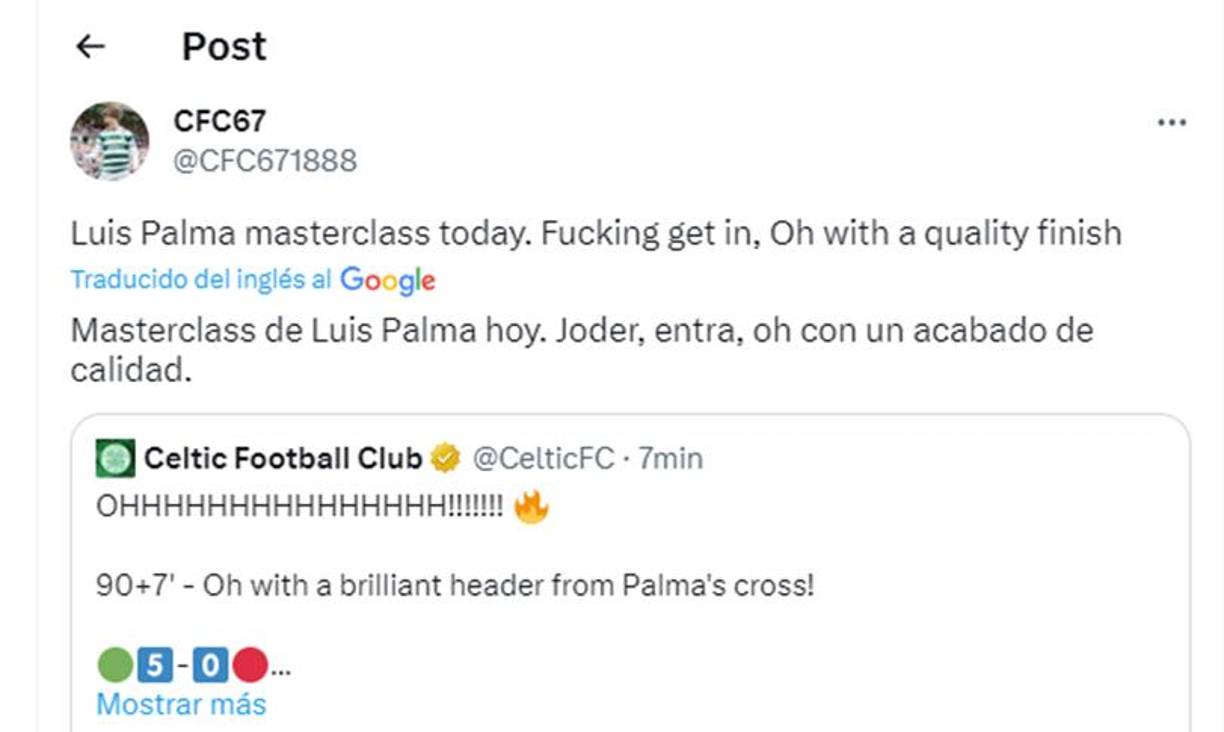1224x732 pixels.
Task: Click the red circle emoji
Action: tap(250, 664)
